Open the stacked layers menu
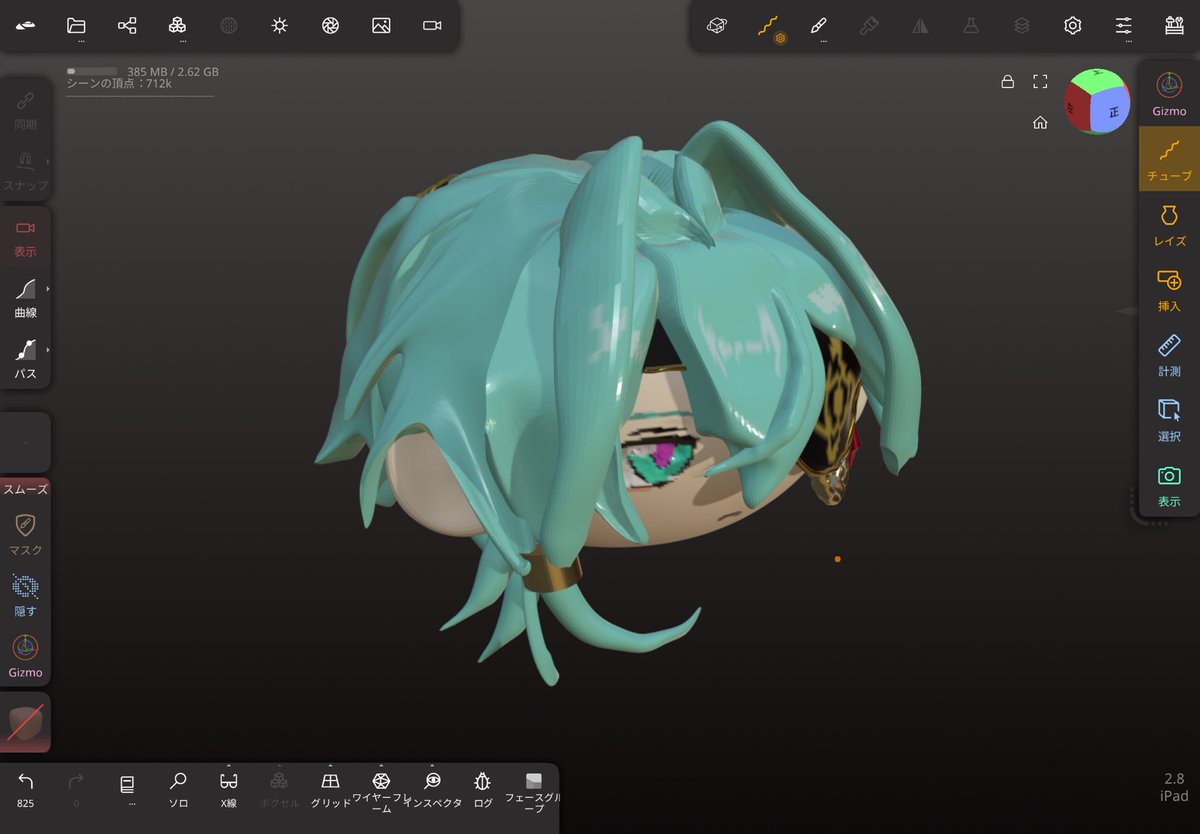The height and width of the screenshot is (834, 1200). click(x=1022, y=25)
